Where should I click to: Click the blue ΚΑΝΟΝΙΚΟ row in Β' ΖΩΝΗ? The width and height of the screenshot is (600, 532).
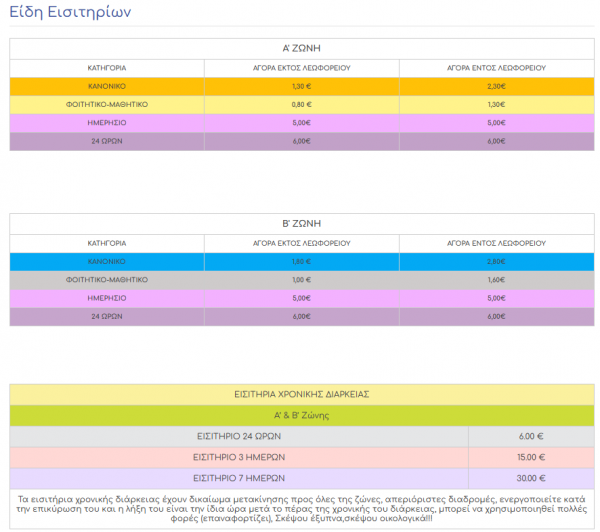[302, 262]
